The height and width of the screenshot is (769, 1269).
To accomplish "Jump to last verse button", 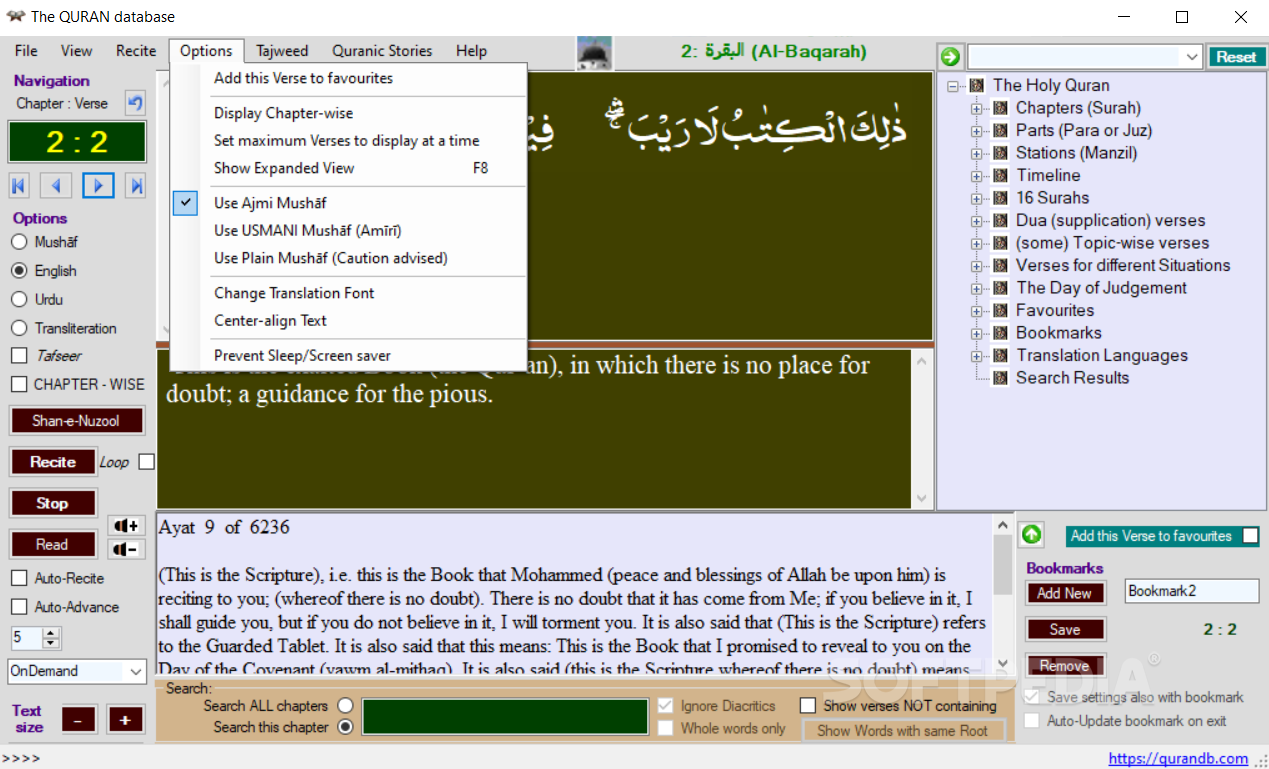I will tap(136, 185).
